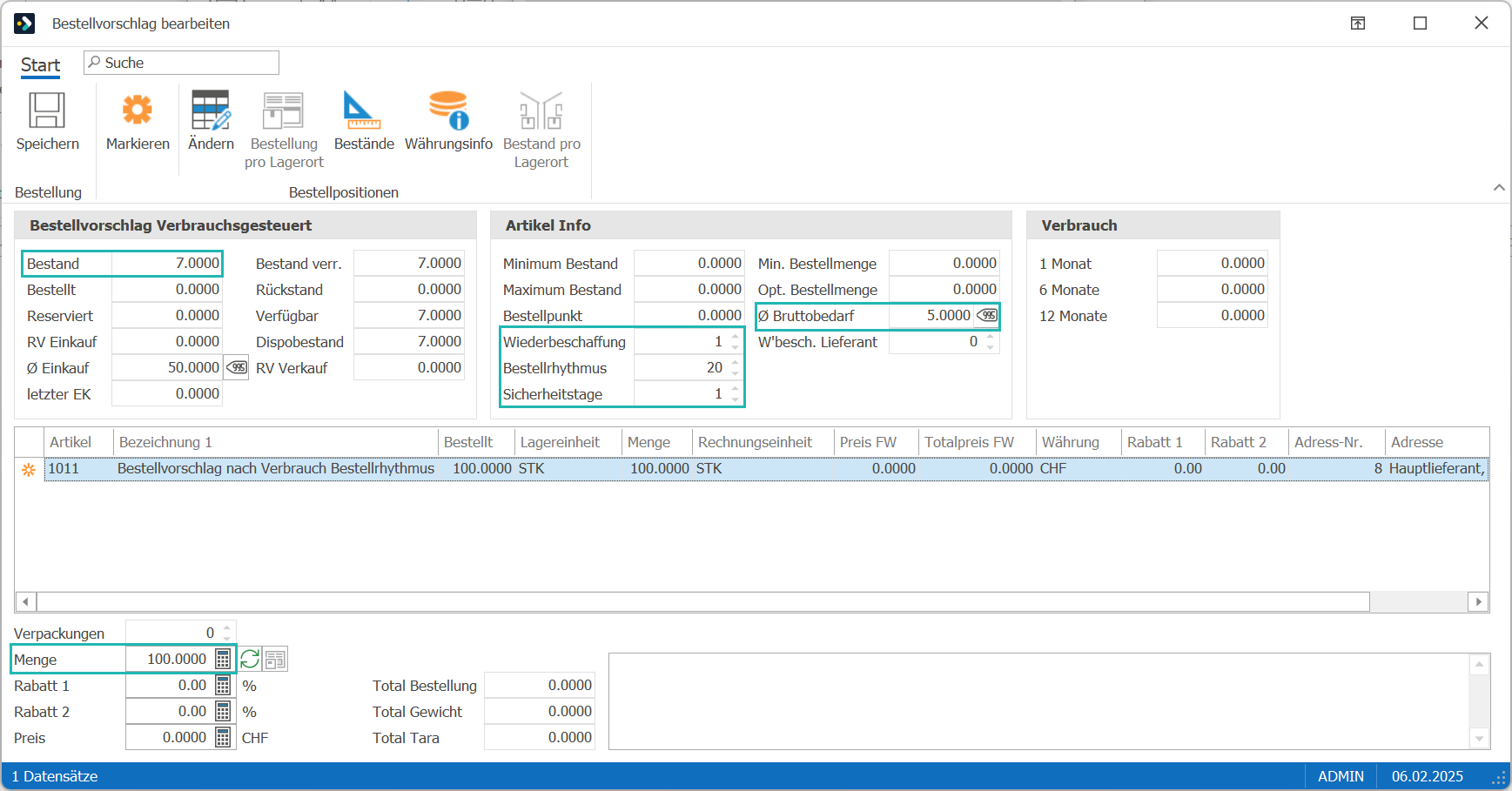Click the Total Bestellung value field

coord(540,685)
